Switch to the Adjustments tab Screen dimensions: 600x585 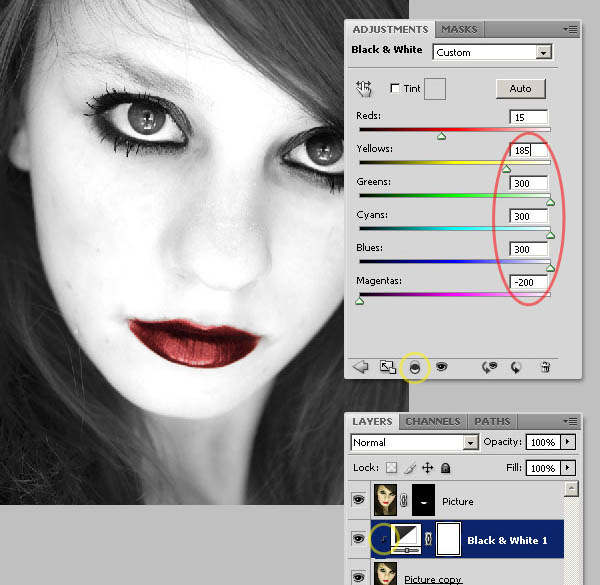(390, 29)
